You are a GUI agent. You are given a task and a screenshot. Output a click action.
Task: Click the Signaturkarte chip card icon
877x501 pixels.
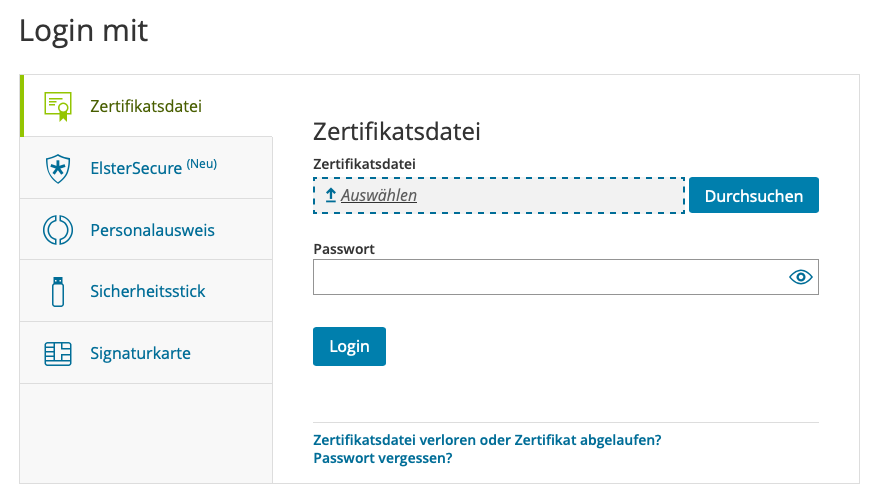pos(58,353)
